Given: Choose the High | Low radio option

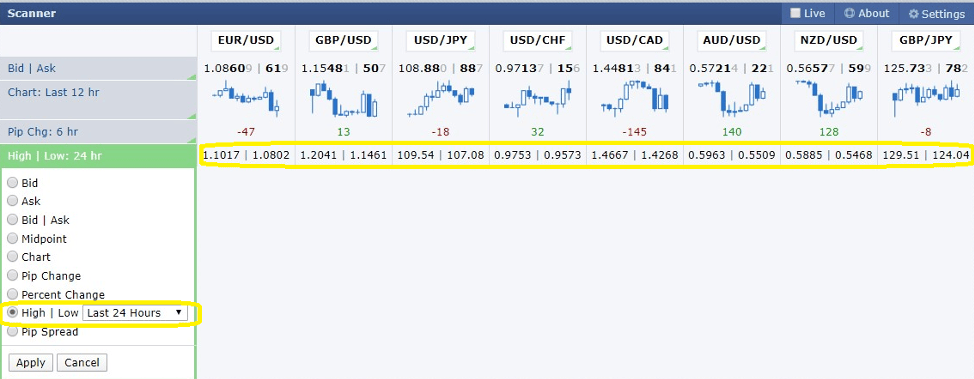Looking at the screenshot, I should [x=12, y=313].
